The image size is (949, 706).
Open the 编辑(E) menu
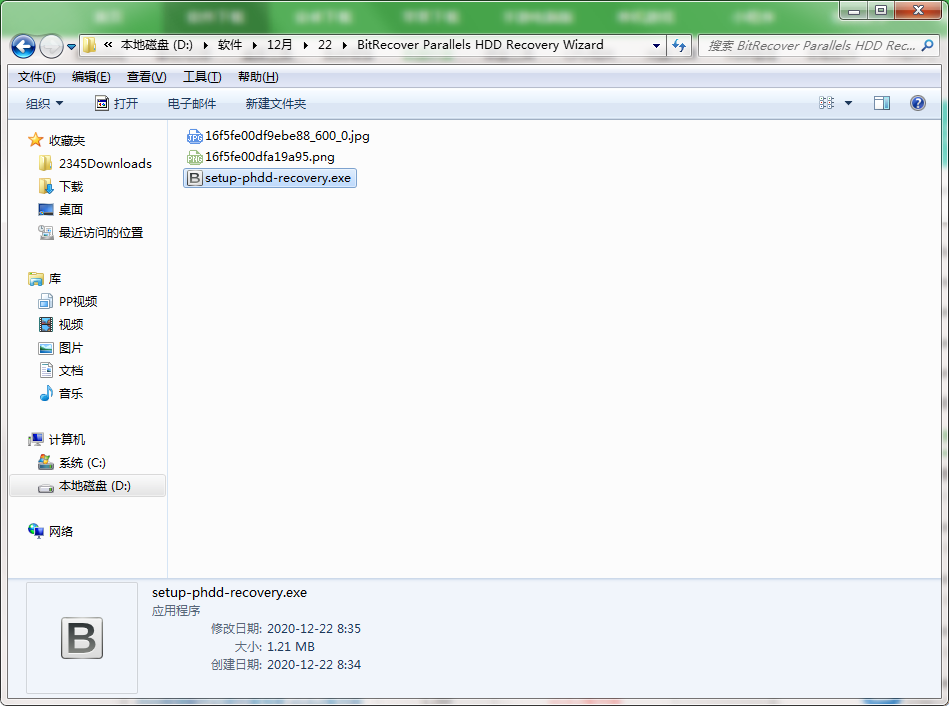(91, 77)
